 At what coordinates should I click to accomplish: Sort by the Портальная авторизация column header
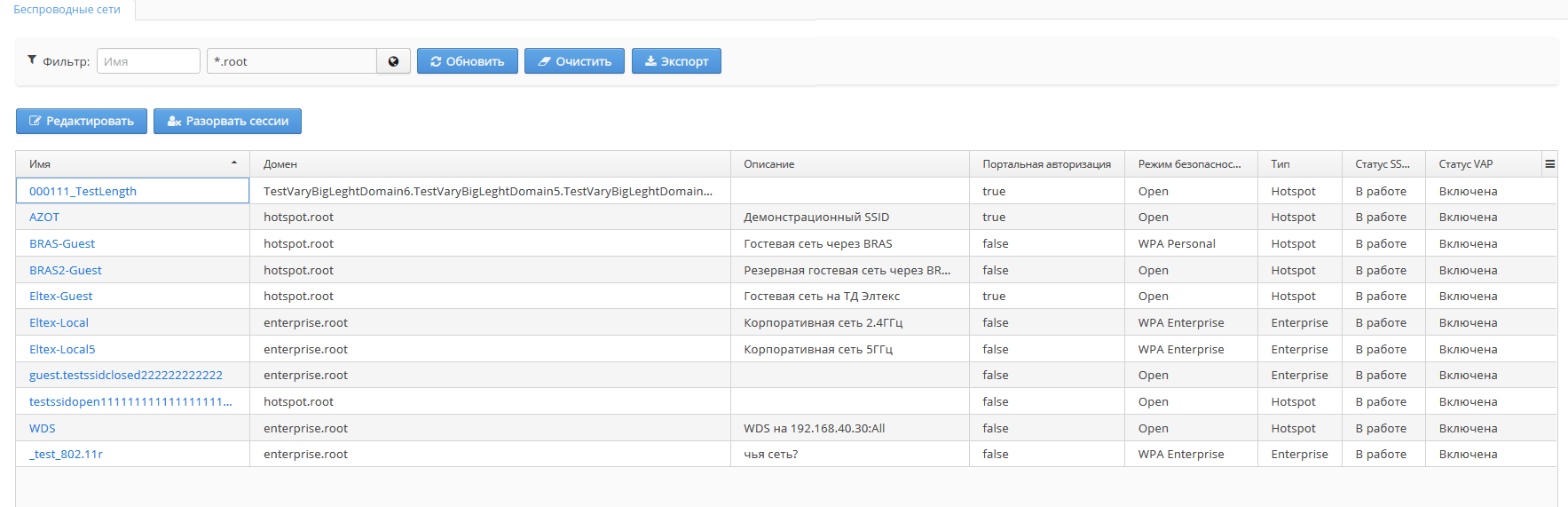pyautogui.click(x=1046, y=164)
